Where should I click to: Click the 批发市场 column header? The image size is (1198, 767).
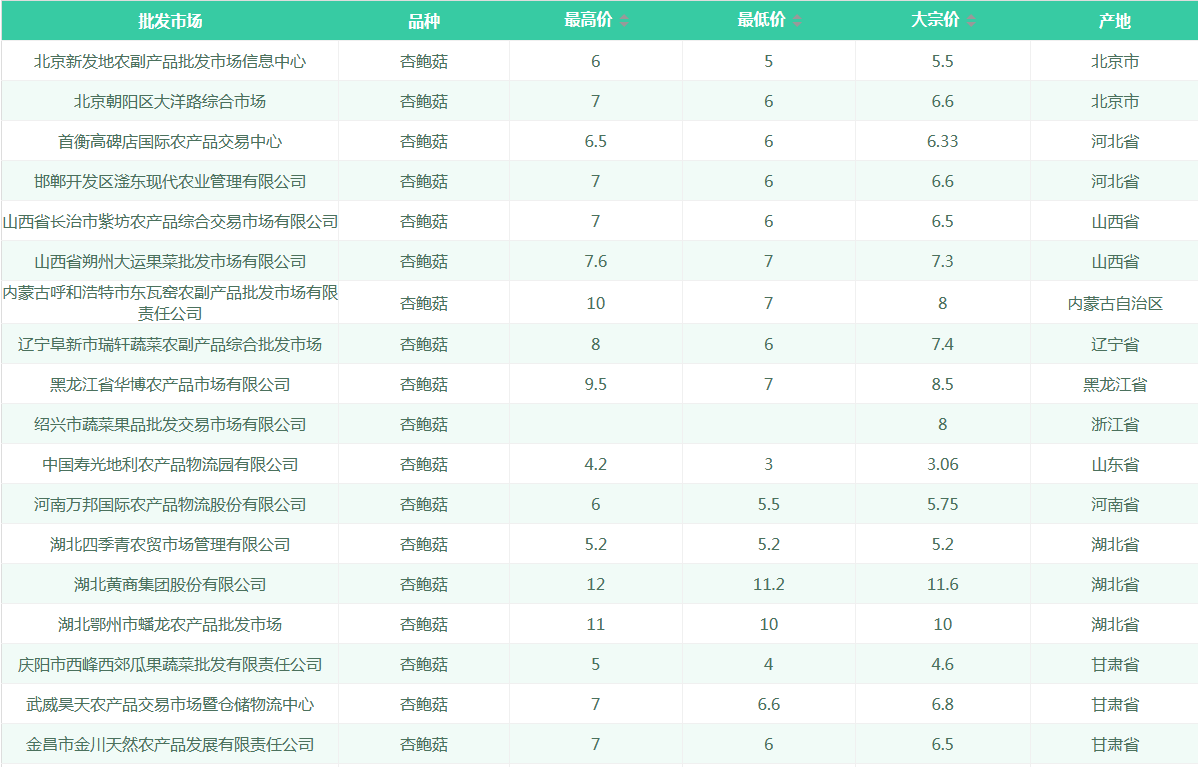click(170, 21)
